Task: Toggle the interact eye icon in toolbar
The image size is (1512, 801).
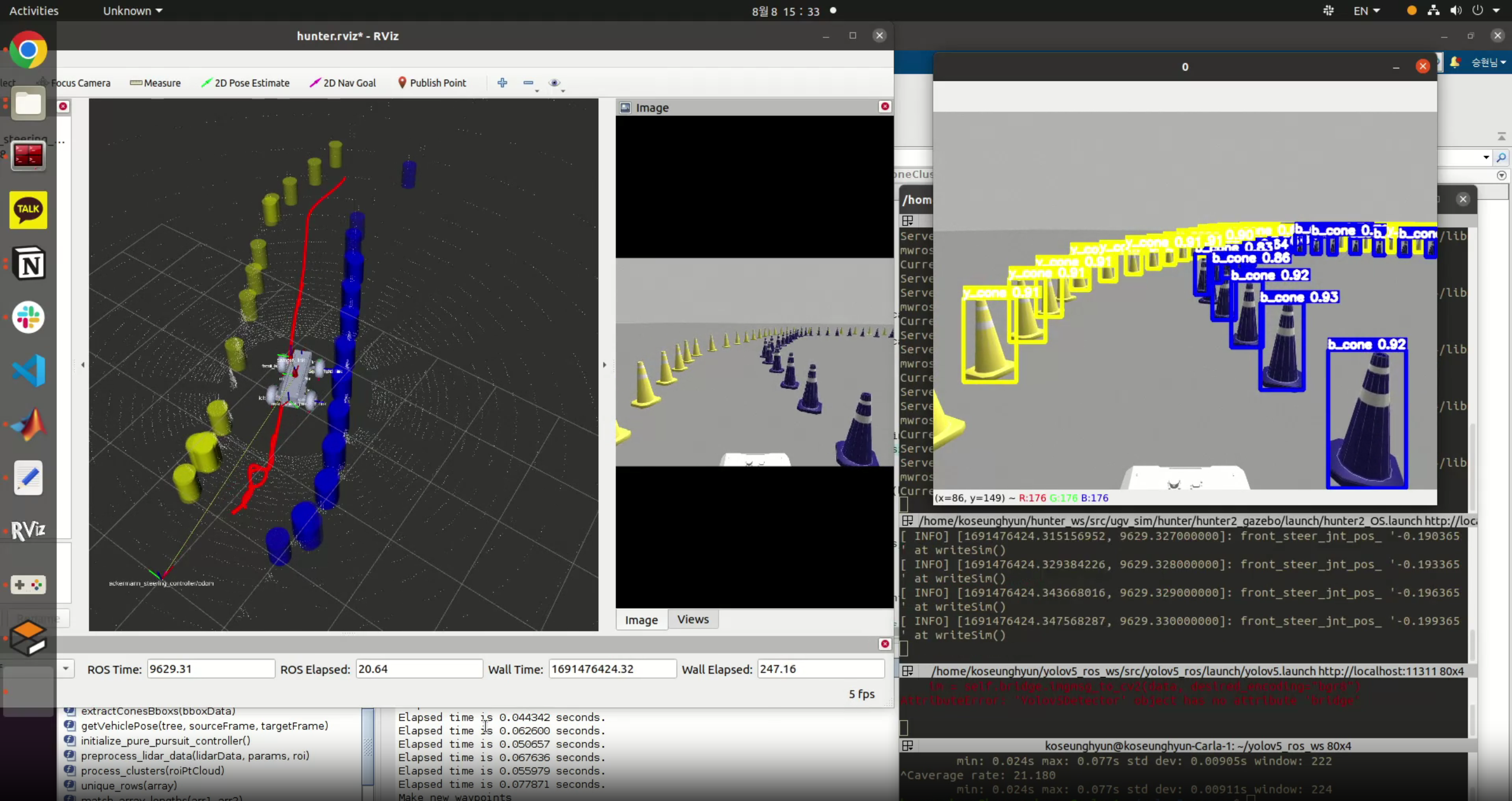Action: (x=555, y=84)
